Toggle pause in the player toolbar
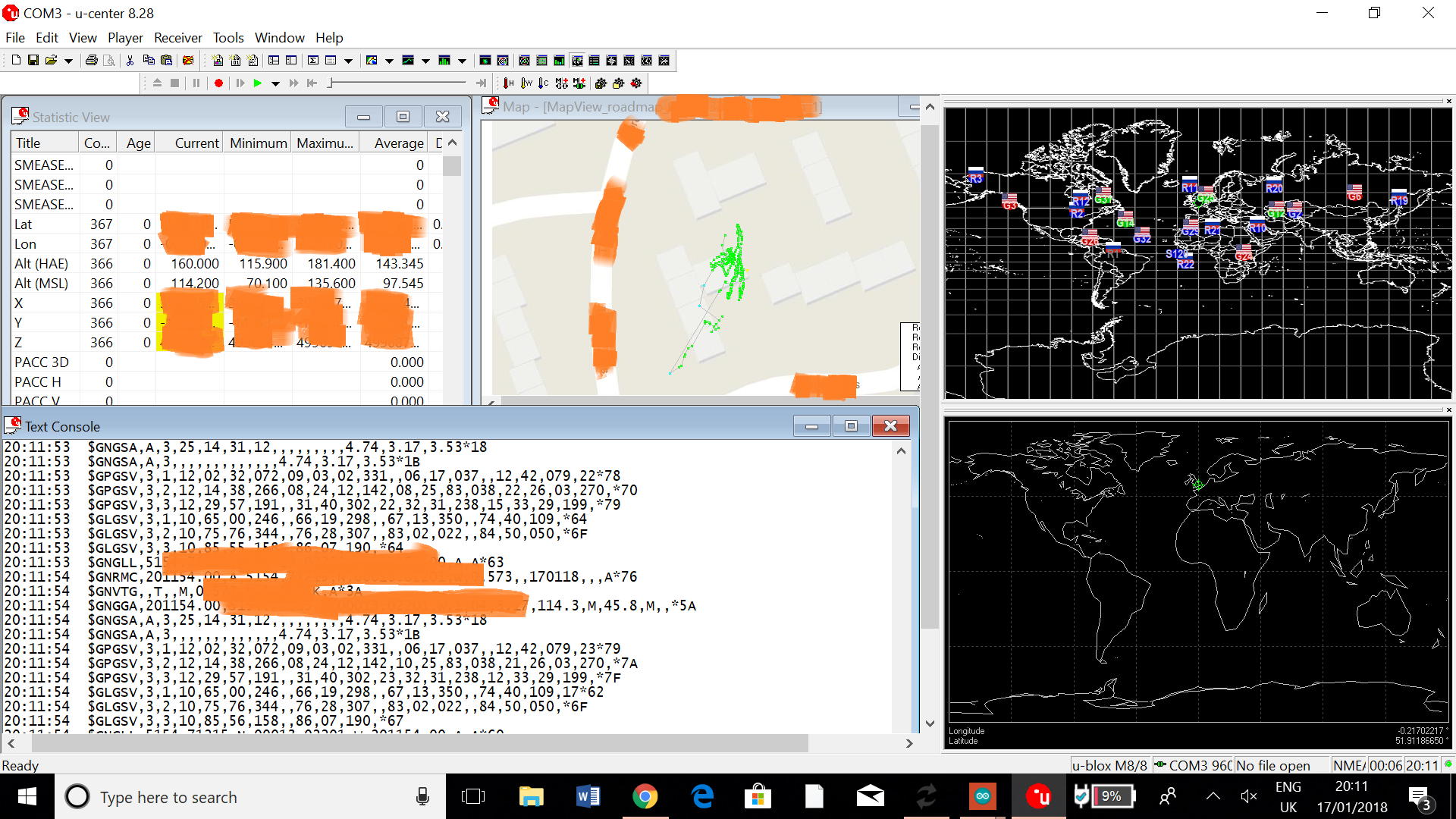The width and height of the screenshot is (1456, 819). tap(196, 83)
